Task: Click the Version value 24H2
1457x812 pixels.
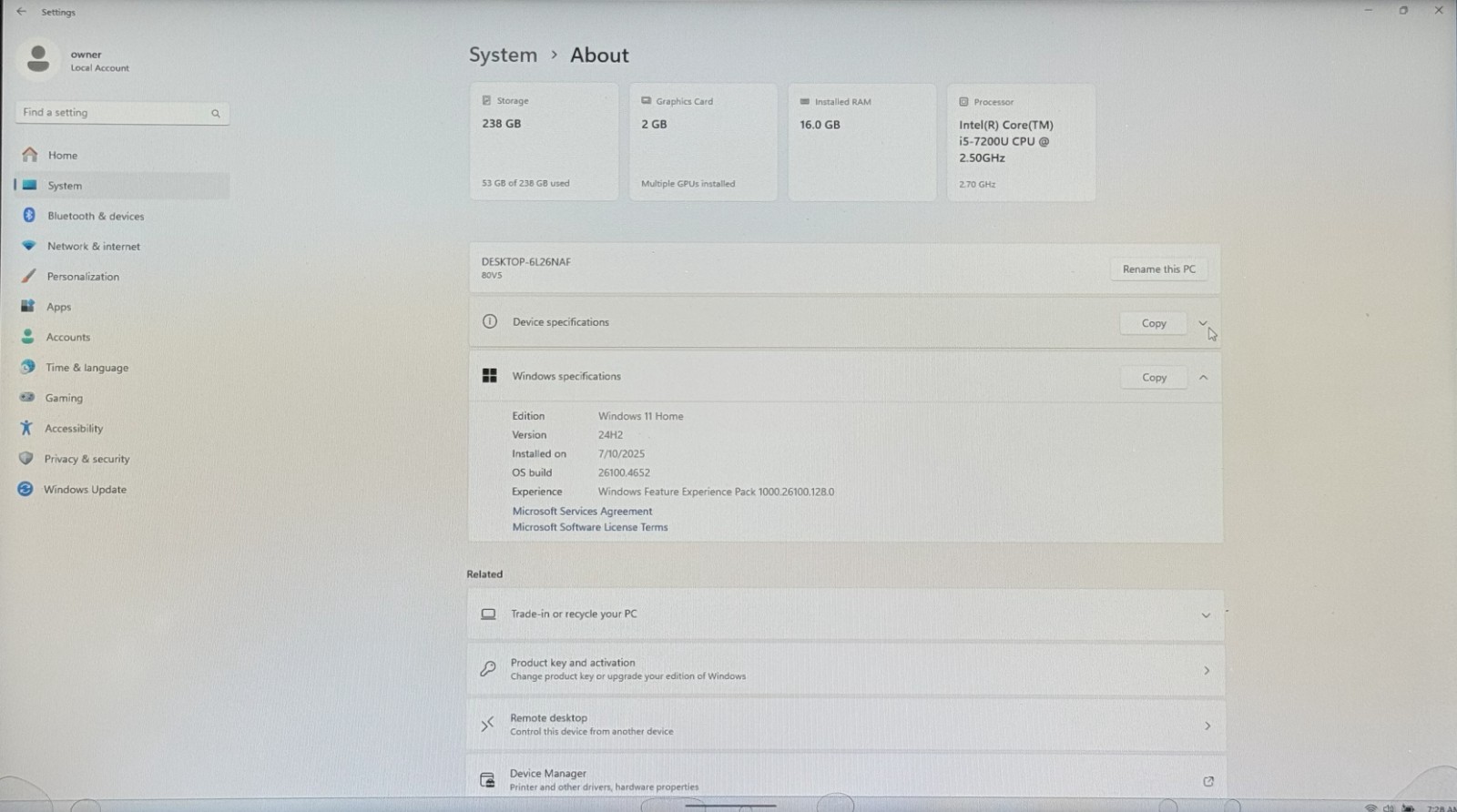Action: click(x=610, y=435)
